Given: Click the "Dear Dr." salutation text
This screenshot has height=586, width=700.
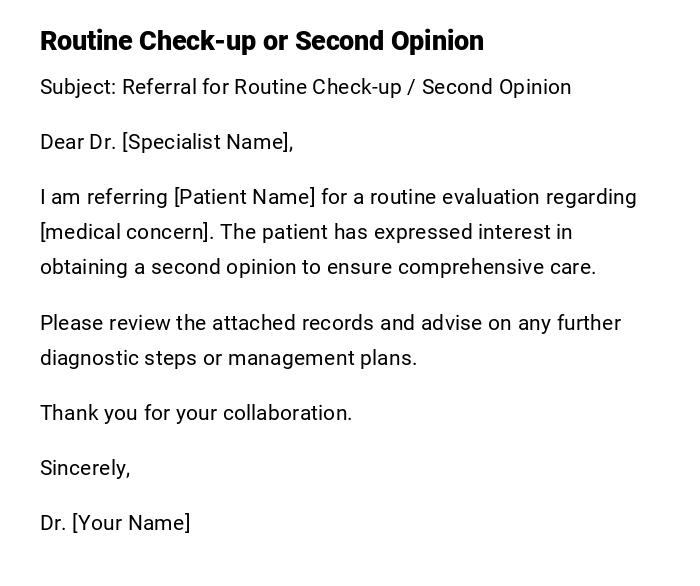Looking at the screenshot, I should [x=78, y=142].
